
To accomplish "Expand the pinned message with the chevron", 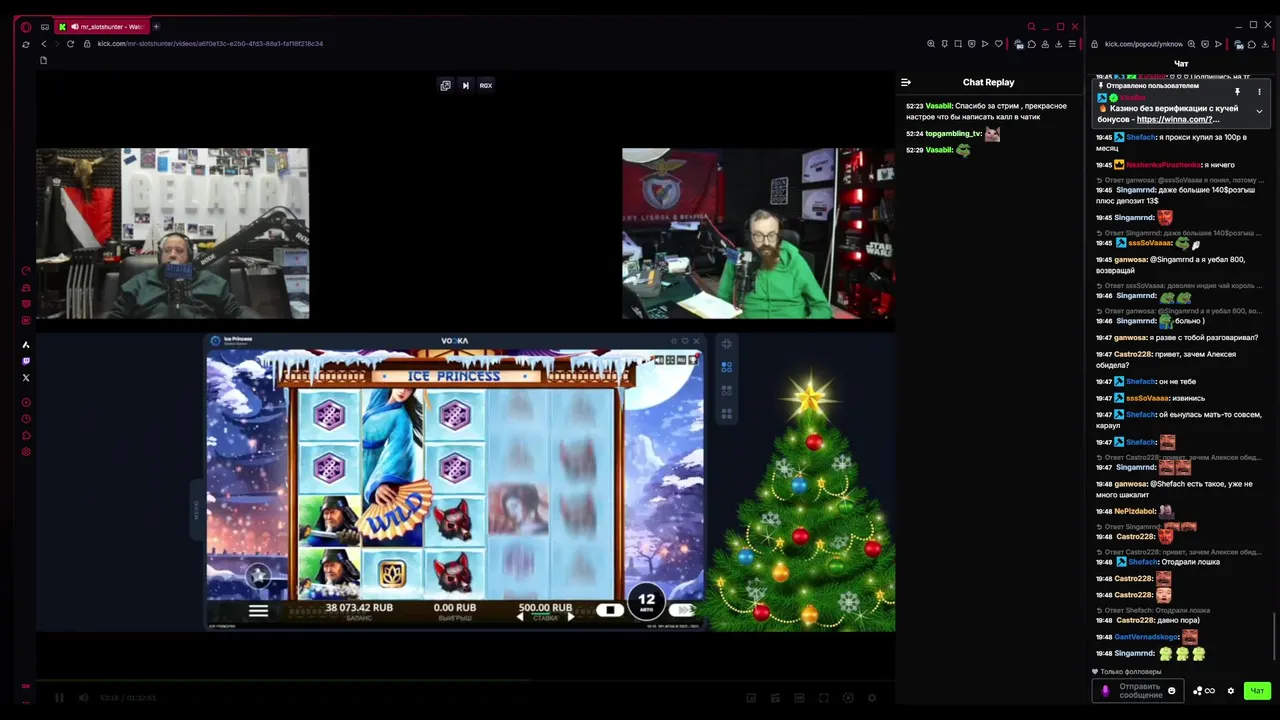I will pyautogui.click(x=1259, y=111).
